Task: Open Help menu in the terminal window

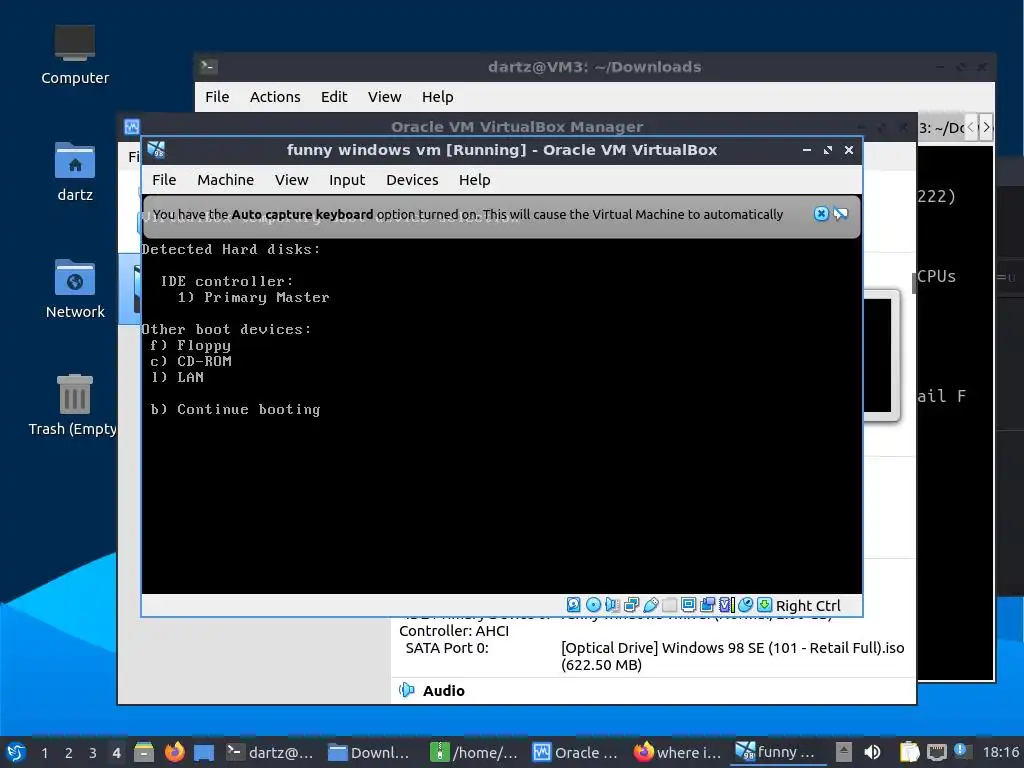Action: click(x=438, y=97)
